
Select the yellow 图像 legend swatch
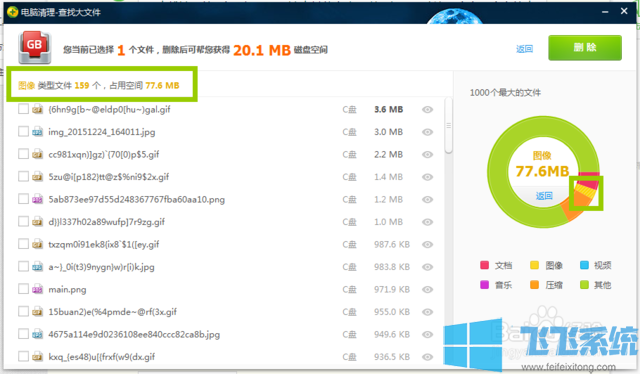(x=534, y=265)
